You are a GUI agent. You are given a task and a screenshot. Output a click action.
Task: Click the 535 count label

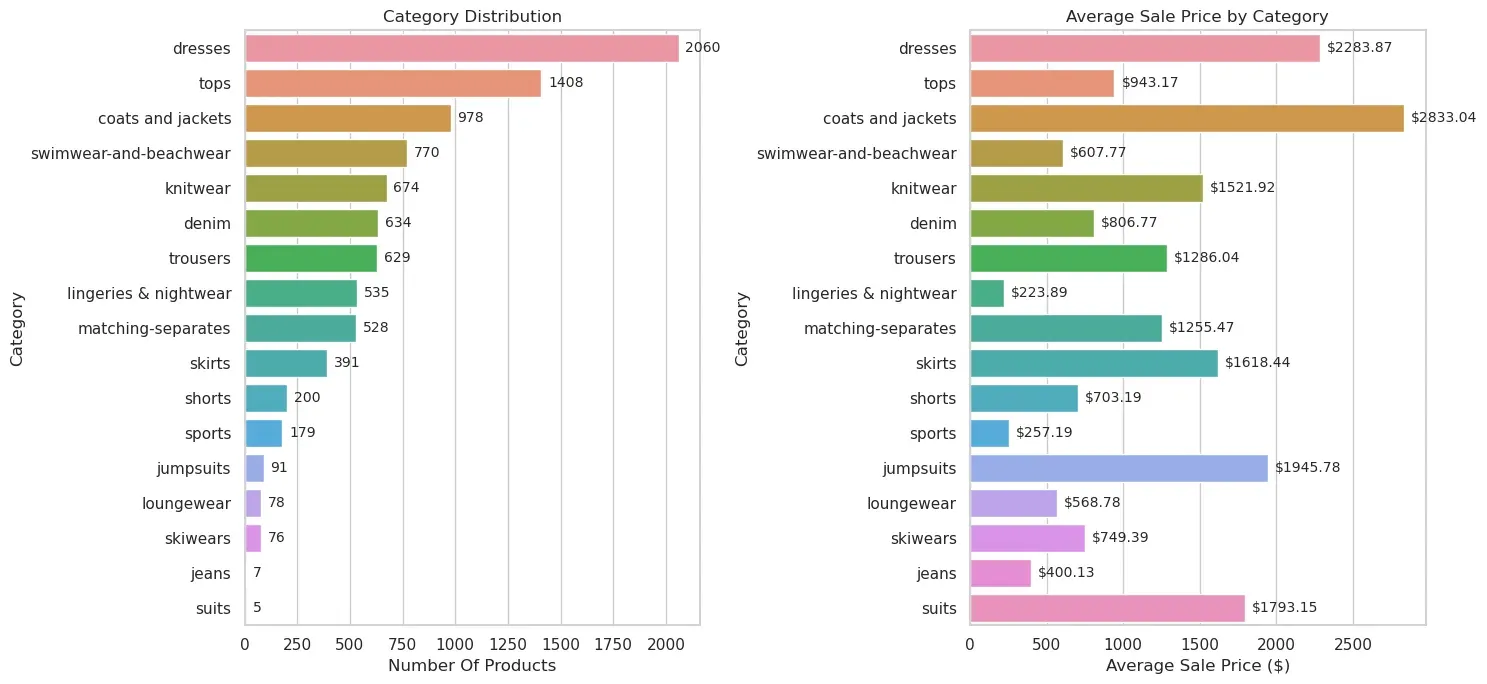pyautogui.click(x=377, y=293)
